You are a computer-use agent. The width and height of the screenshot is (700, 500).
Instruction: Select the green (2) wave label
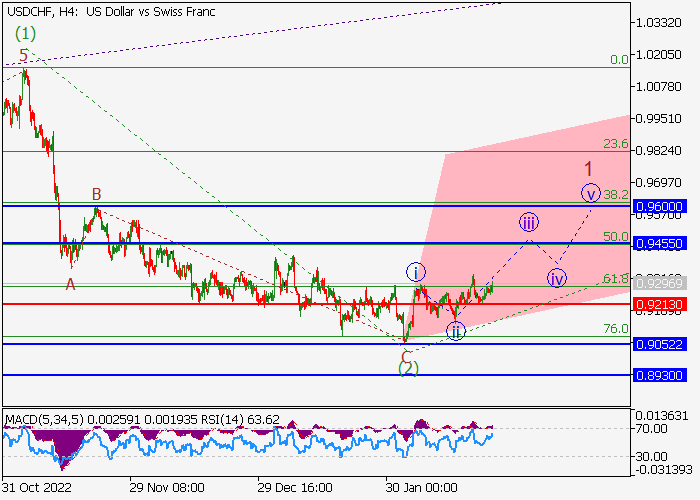(408, 368)
